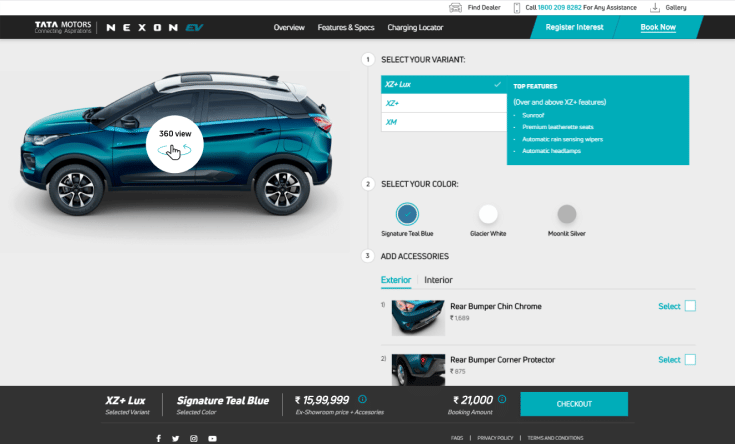Open the Tata Motors logo

pyautogui.click(x=63, y=27)
